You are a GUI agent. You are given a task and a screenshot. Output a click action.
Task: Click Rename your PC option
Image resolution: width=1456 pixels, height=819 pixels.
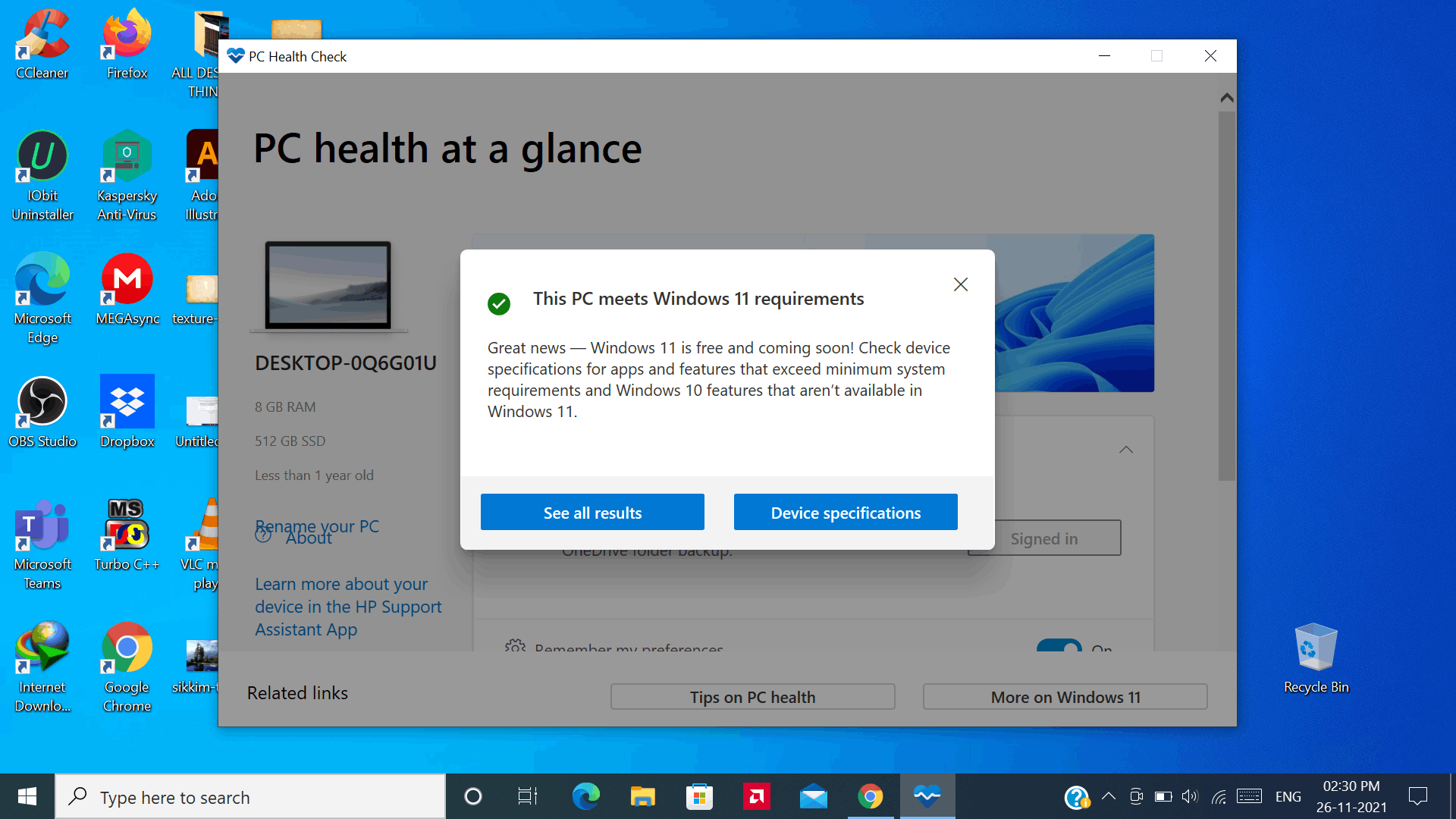pyautogui.click(x=317, y=525)
